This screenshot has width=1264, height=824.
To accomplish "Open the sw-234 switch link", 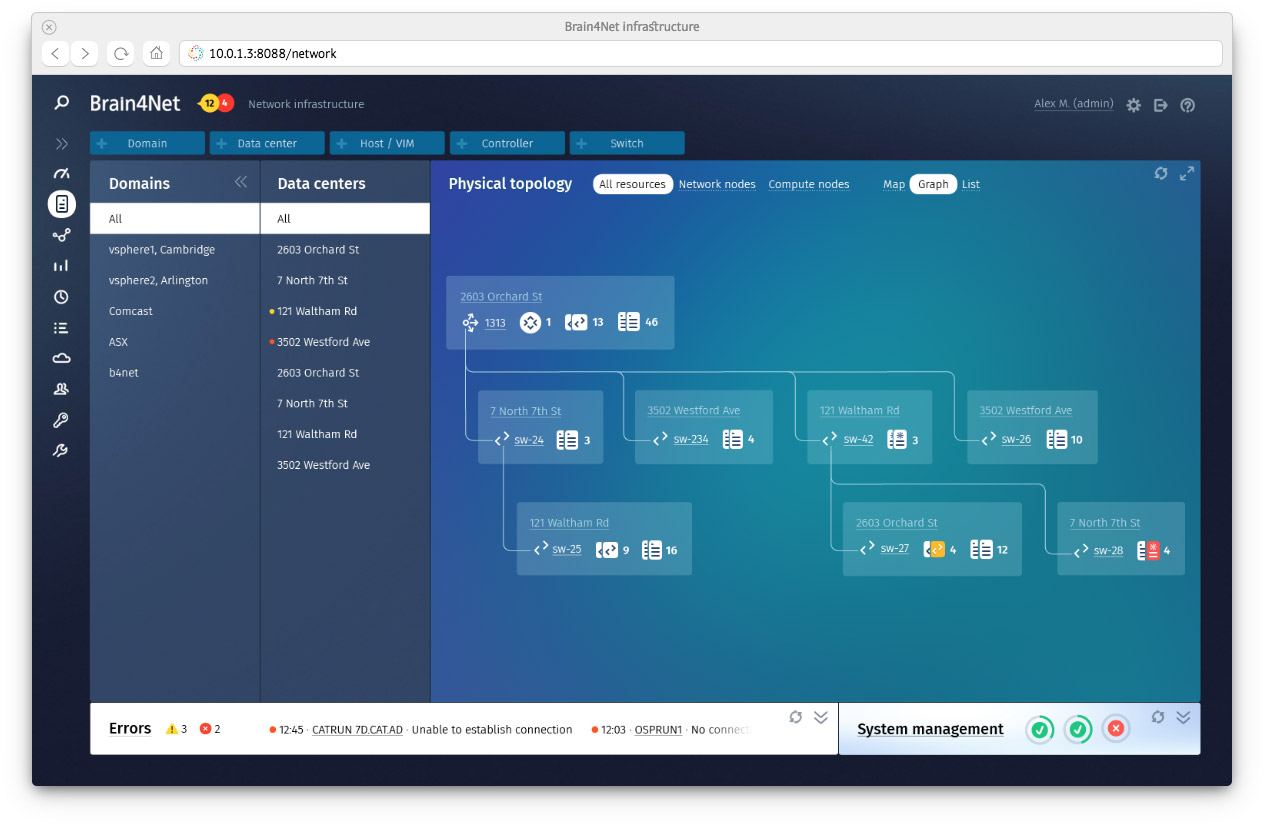I will point(690,440).
